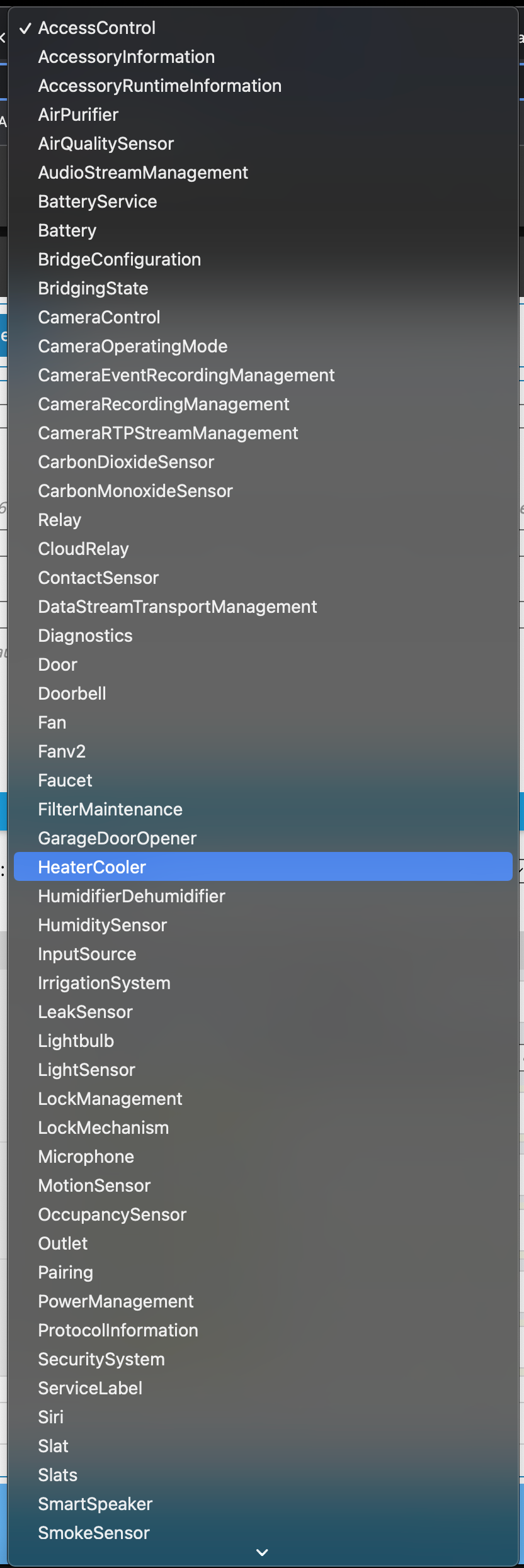Screen dimensions: 524x1568
Task: Select the AirQualitySensor entry
Action: coord(106,143)
